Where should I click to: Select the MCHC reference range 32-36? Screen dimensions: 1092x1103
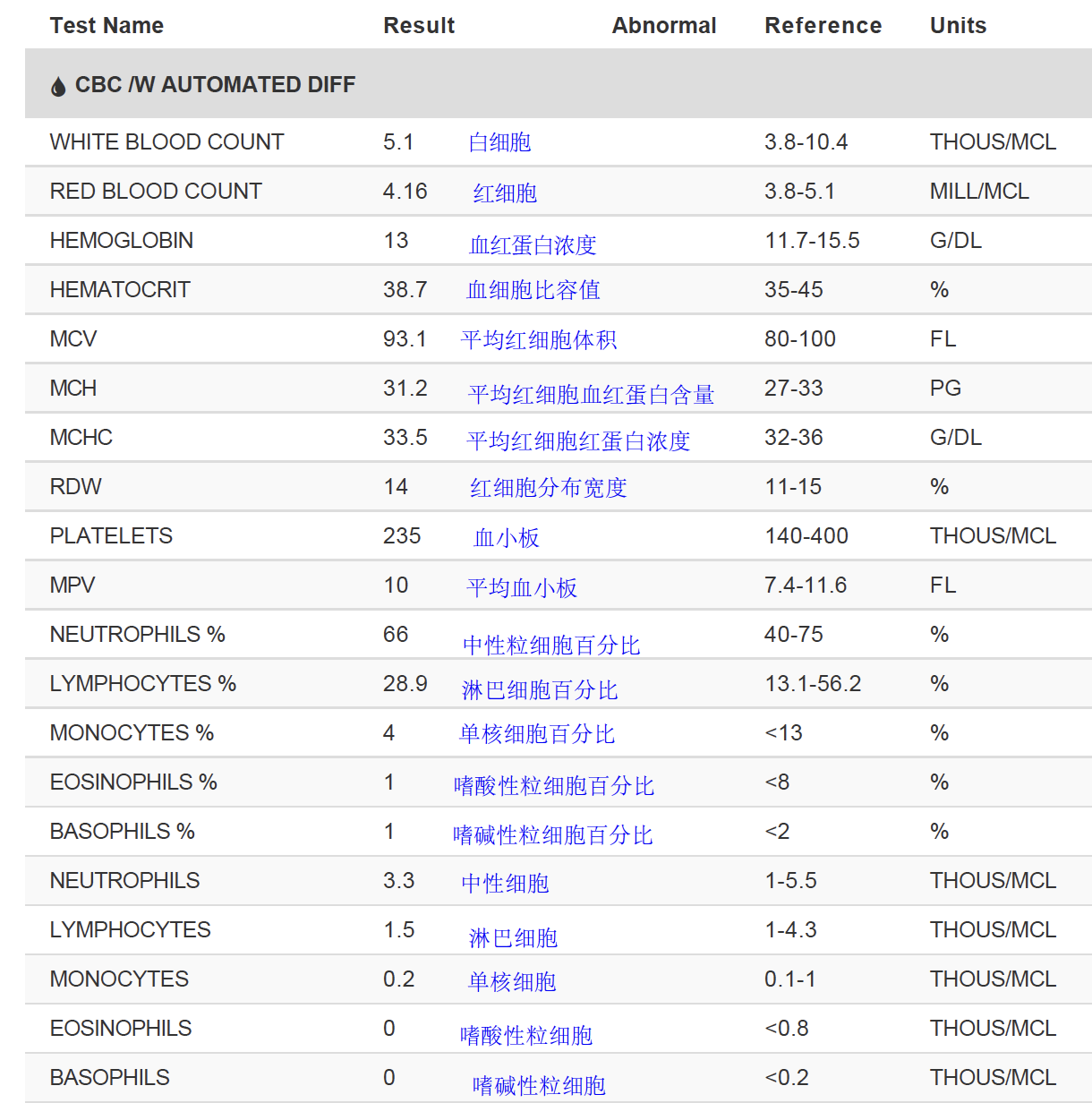[x=793, y=438]
